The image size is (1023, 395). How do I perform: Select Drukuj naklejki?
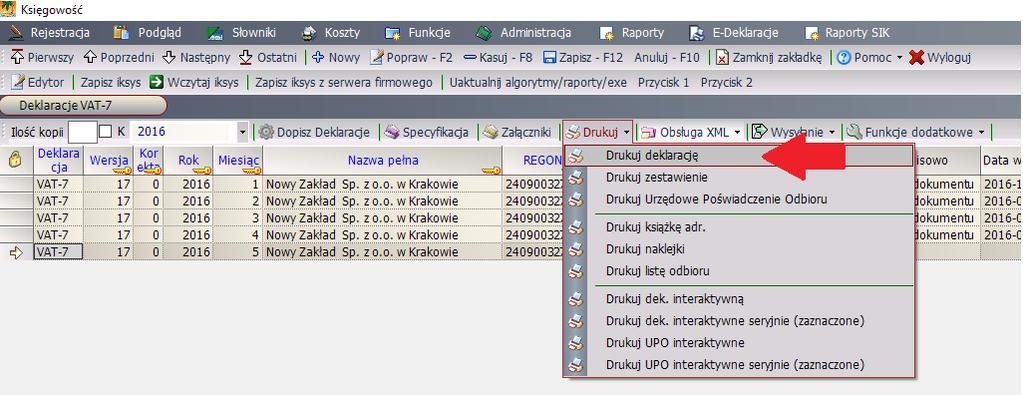(739, 249)
